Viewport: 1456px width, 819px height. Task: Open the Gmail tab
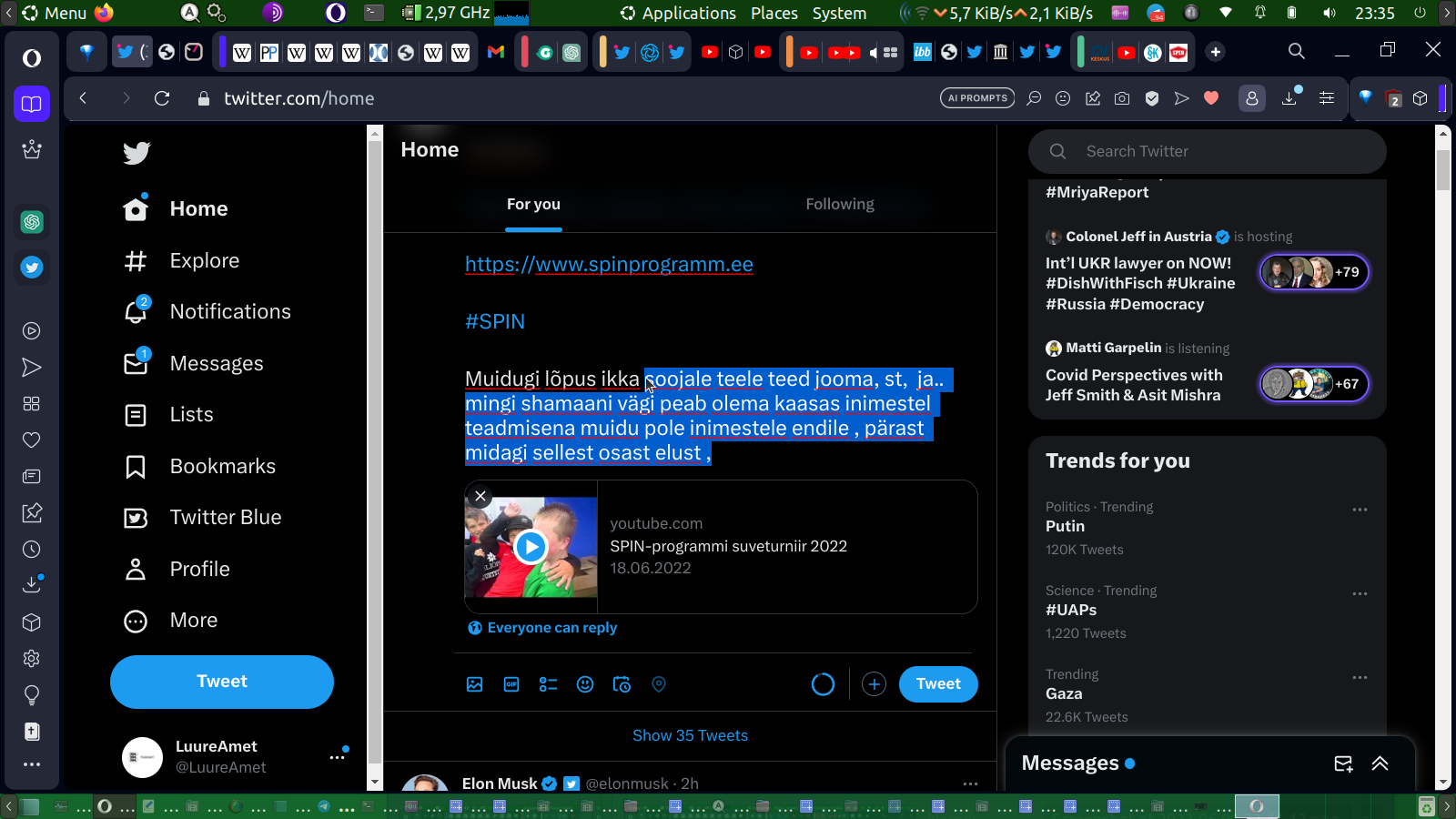pos(496,52)
